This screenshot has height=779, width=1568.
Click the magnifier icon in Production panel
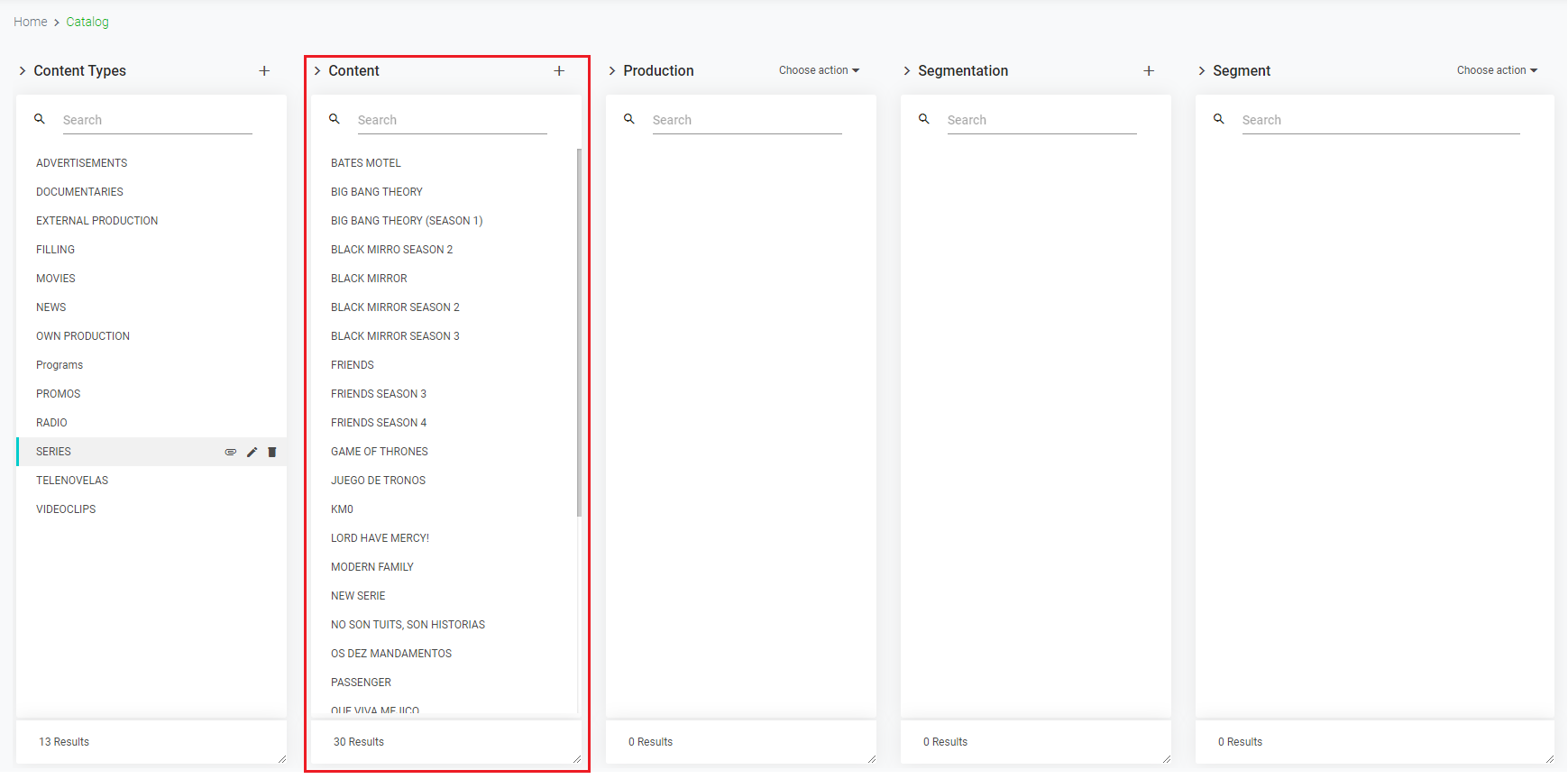click(x=629, y=119)
